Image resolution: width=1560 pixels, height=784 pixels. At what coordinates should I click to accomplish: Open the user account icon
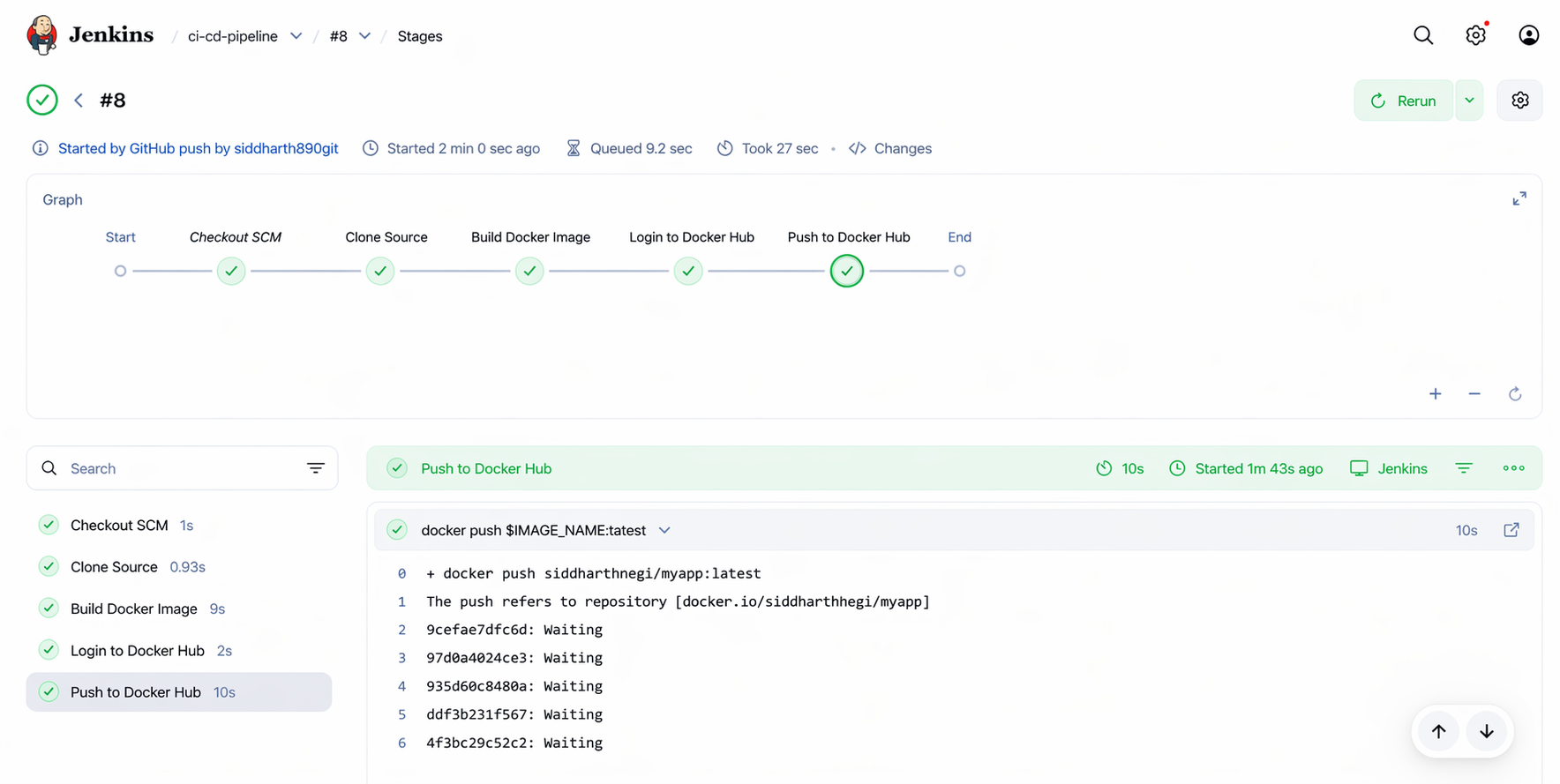click(1529, 35)
